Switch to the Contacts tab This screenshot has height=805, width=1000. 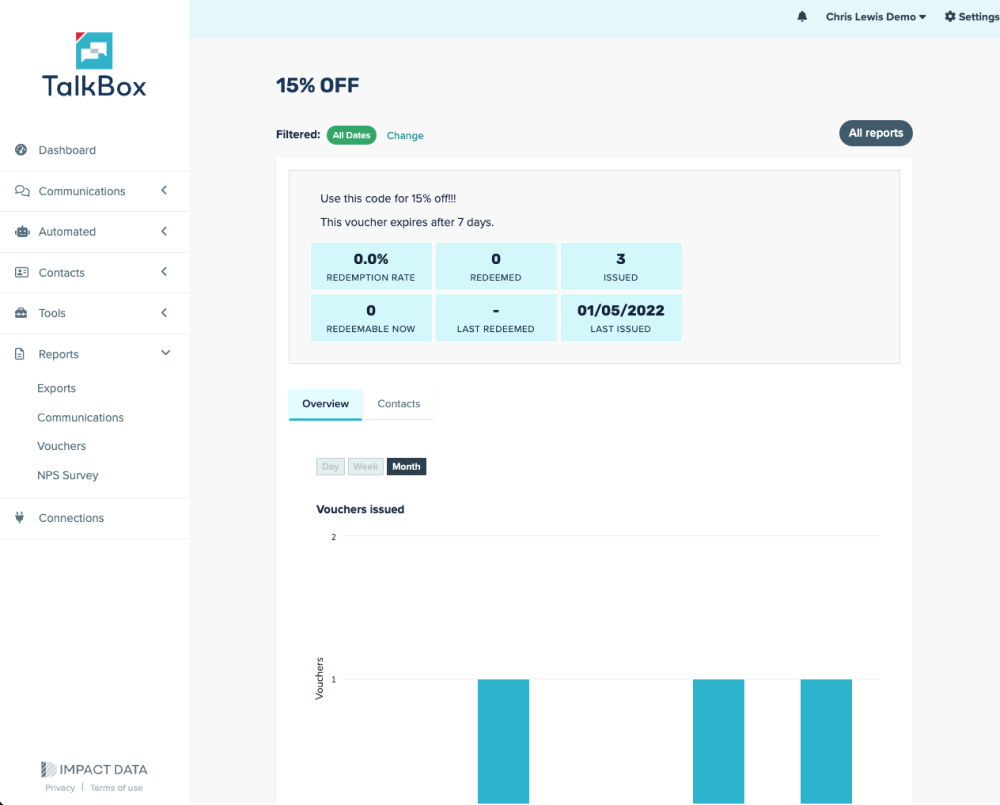click(398, 404)
